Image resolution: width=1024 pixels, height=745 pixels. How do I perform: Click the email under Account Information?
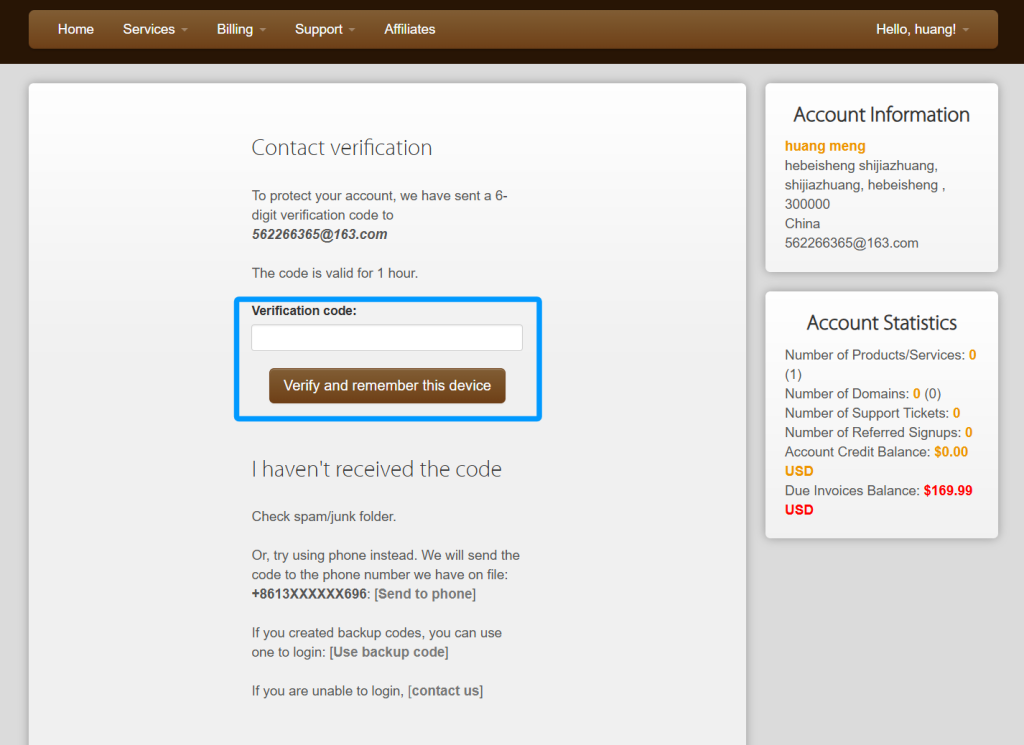[x=851, y=243]
